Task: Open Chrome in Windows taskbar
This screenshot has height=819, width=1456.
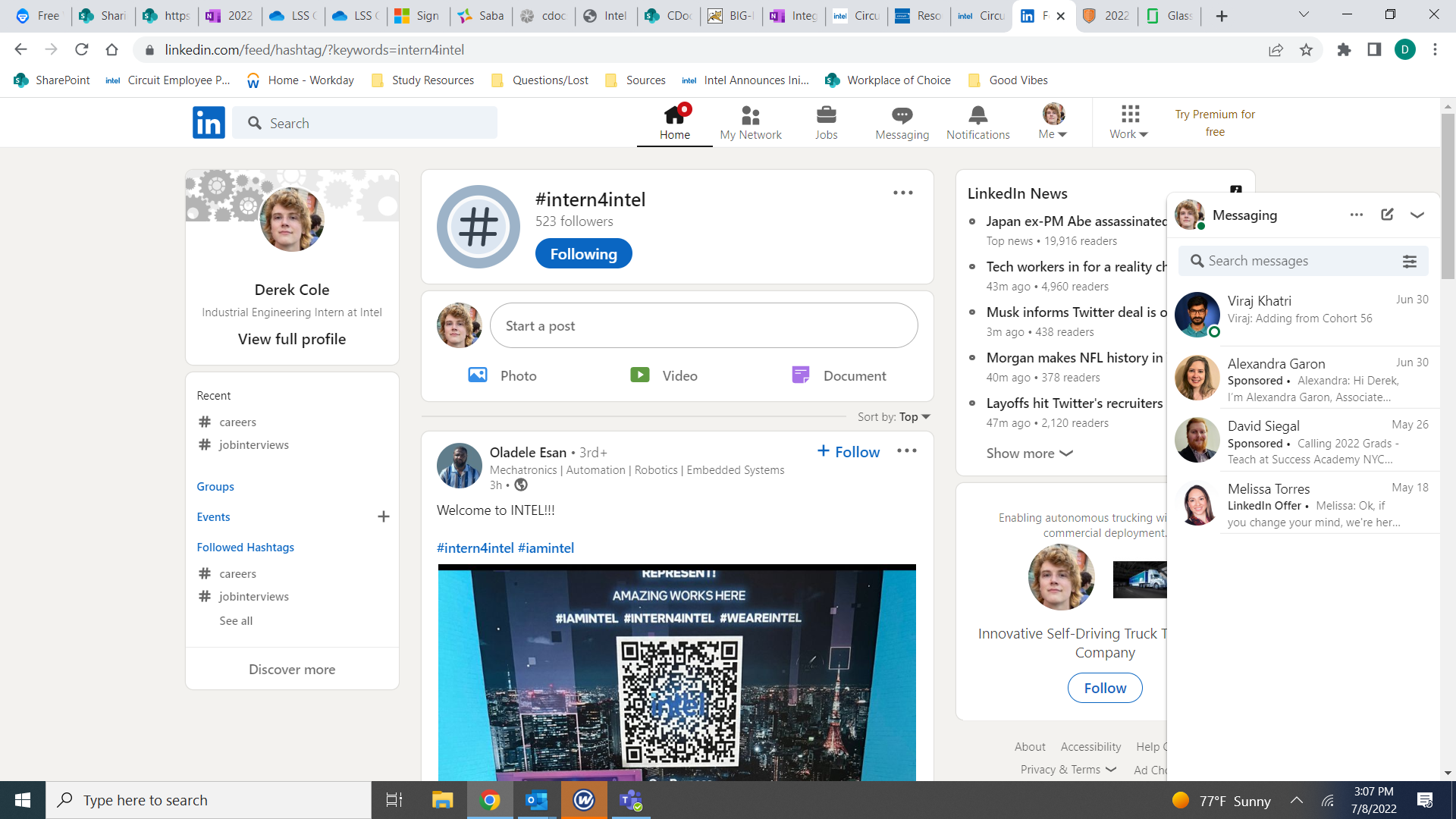Action: pyautogui.click(x=490, y=800)
